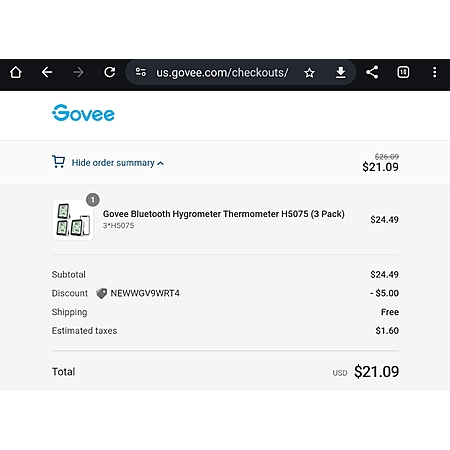
Task: Click the shopping cart icon
Action: point(58,162)
